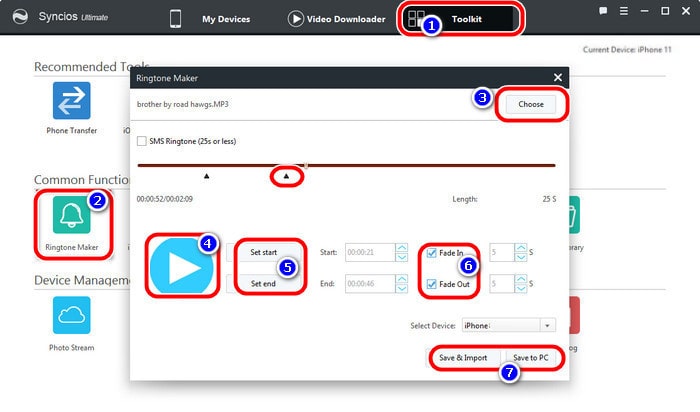
Task: Click the audio progress slider track
Action: coord(346,165)
